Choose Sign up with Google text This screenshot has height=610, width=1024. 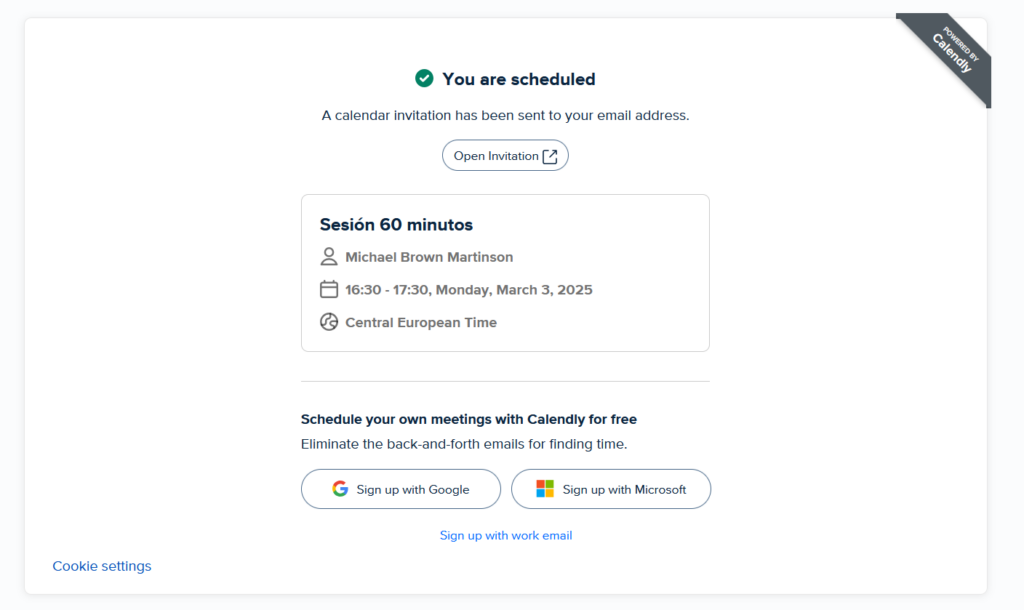tap(413, 490)
